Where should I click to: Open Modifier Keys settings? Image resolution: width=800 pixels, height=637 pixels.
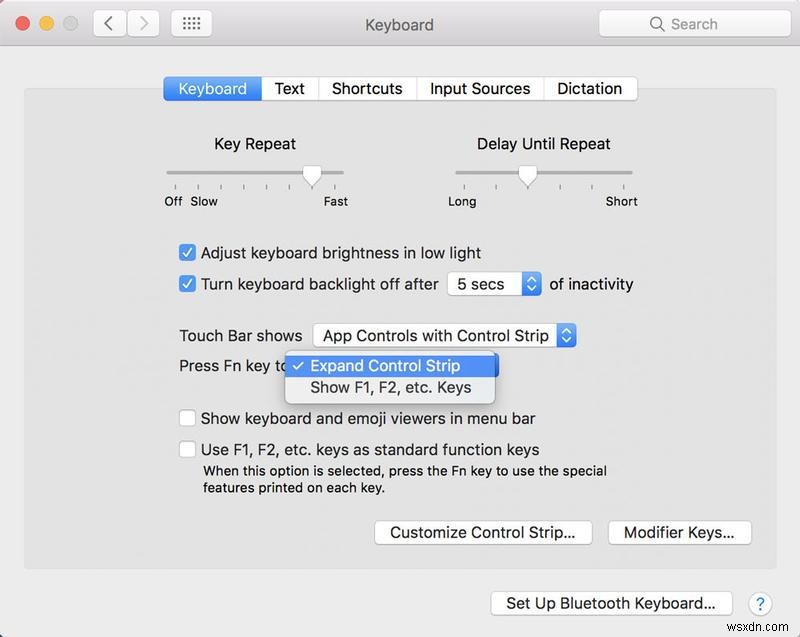point(680,533)
